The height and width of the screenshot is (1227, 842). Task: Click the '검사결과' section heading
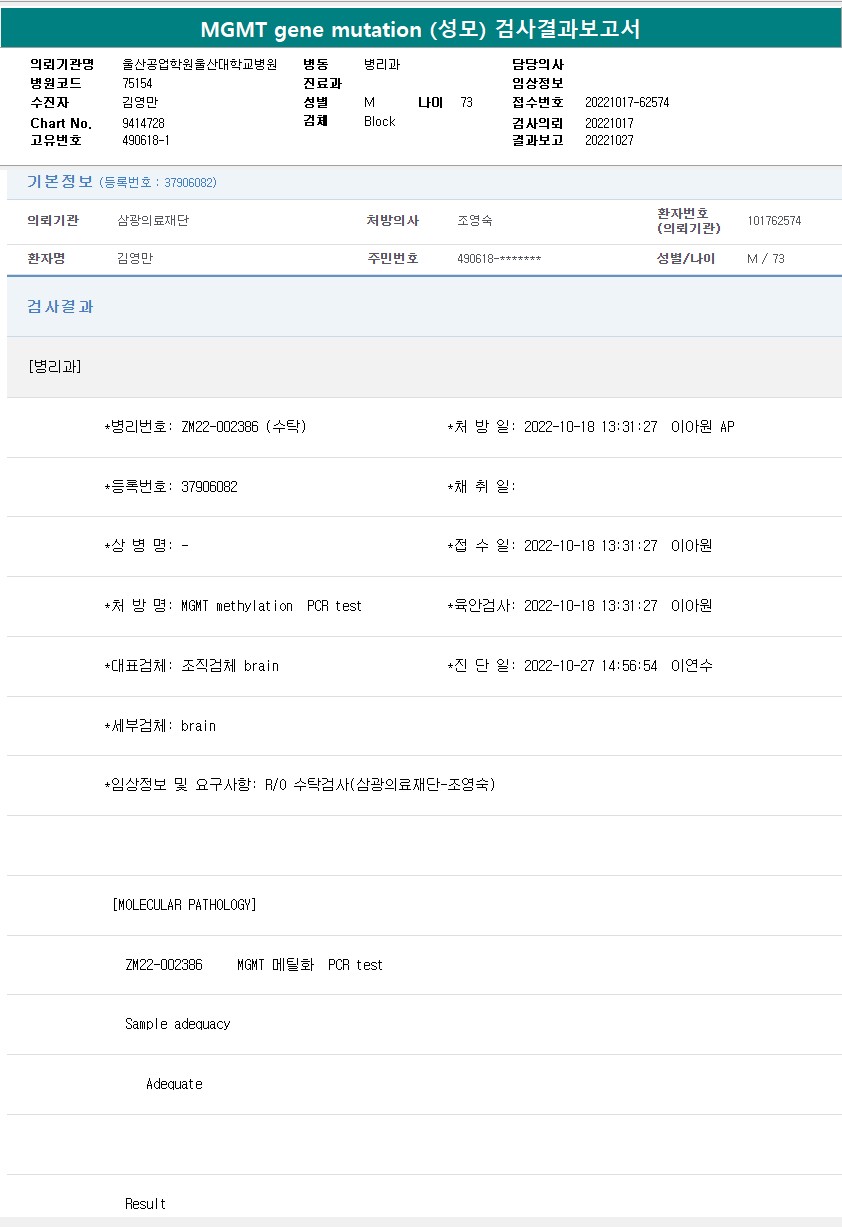60,307
